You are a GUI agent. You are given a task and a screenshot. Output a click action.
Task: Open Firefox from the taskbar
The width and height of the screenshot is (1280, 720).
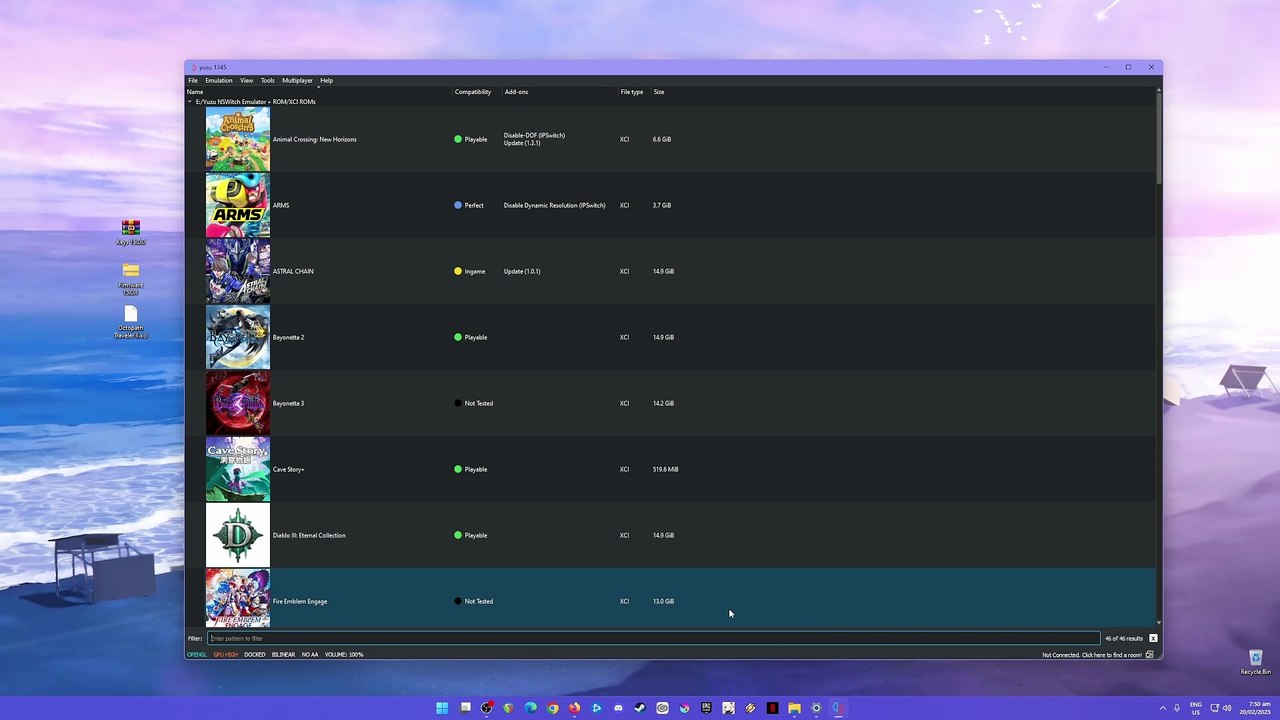(574, 708)
